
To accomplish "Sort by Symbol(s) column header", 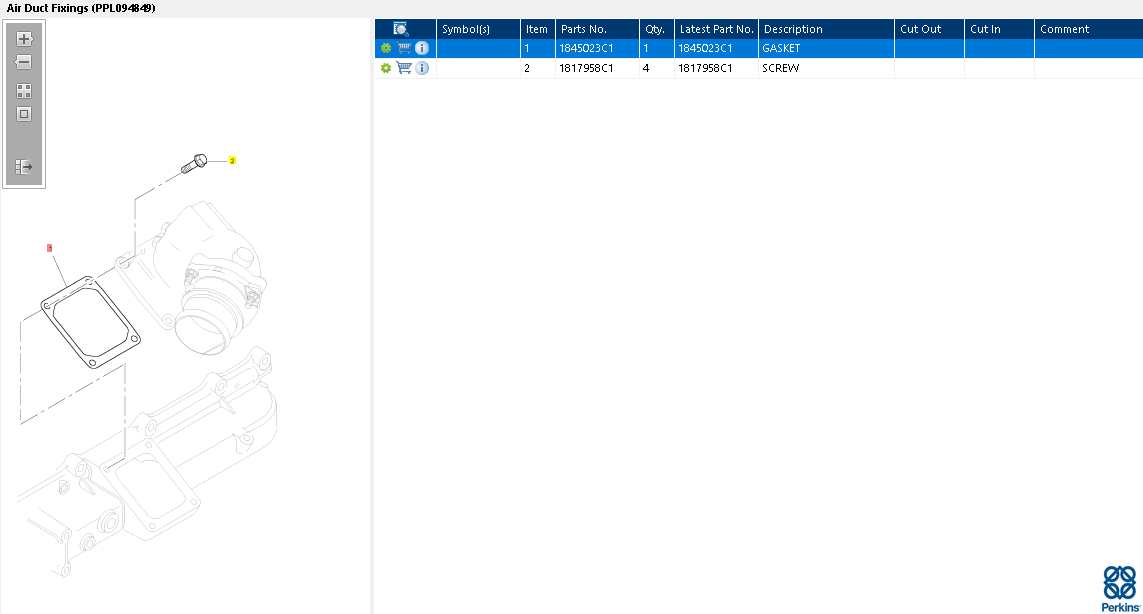I will point(478,29).
